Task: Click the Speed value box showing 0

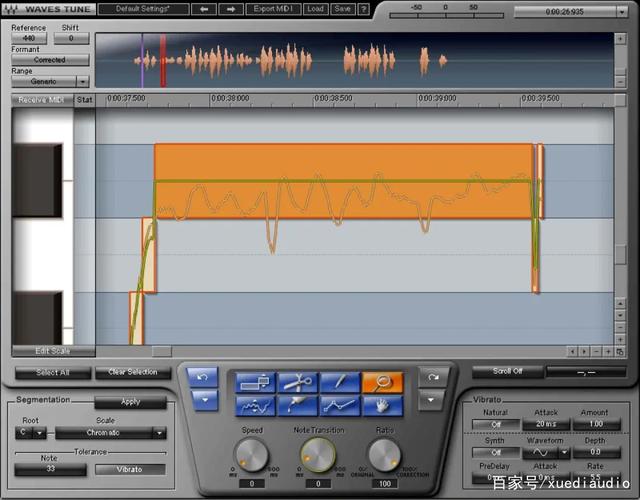Action: click(252, 484)
